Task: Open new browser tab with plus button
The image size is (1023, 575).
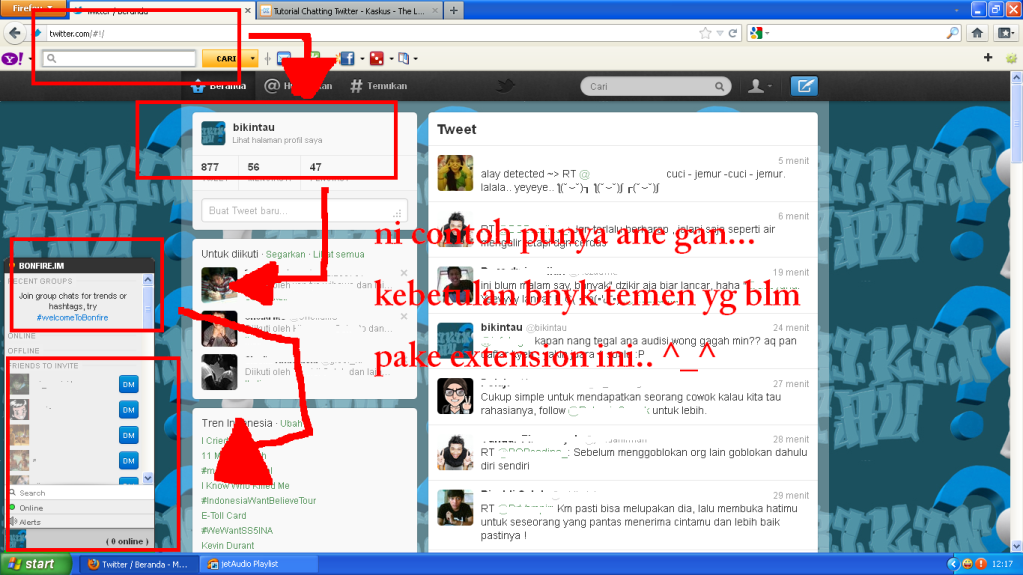Action: (453, 10)
